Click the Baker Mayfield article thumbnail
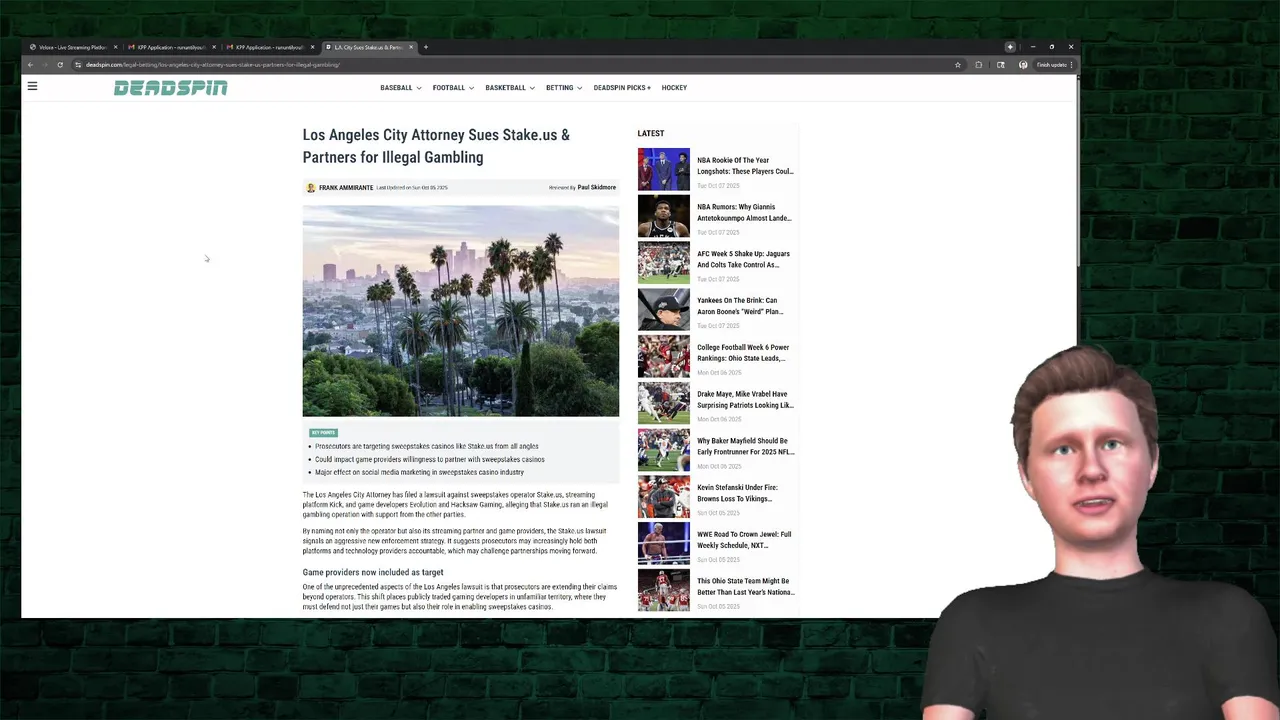Screen dimensions: 1280x720 664,450
